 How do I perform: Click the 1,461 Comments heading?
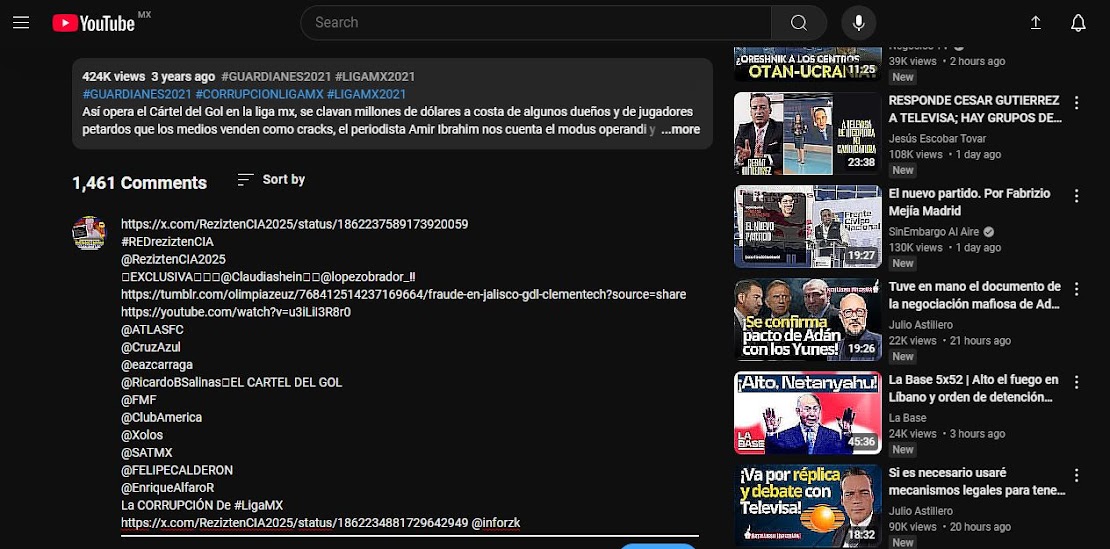[139, 183]
